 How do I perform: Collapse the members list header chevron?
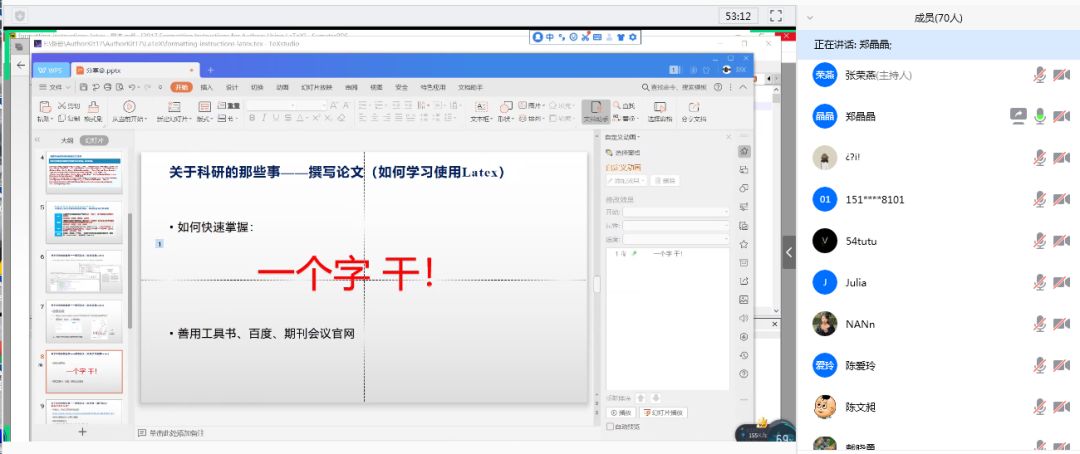(x=810, y=17)
